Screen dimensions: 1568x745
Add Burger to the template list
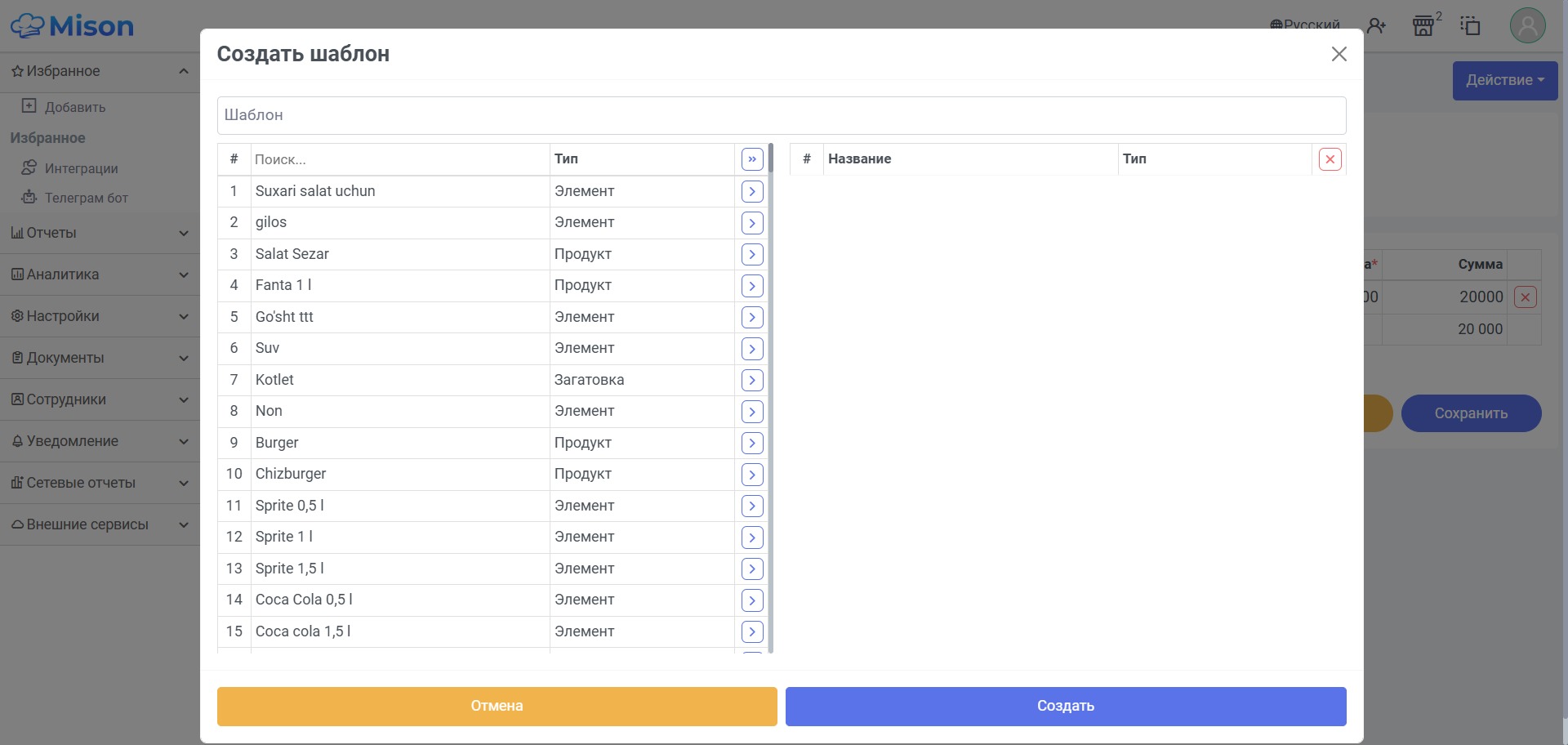pos(752,443)
